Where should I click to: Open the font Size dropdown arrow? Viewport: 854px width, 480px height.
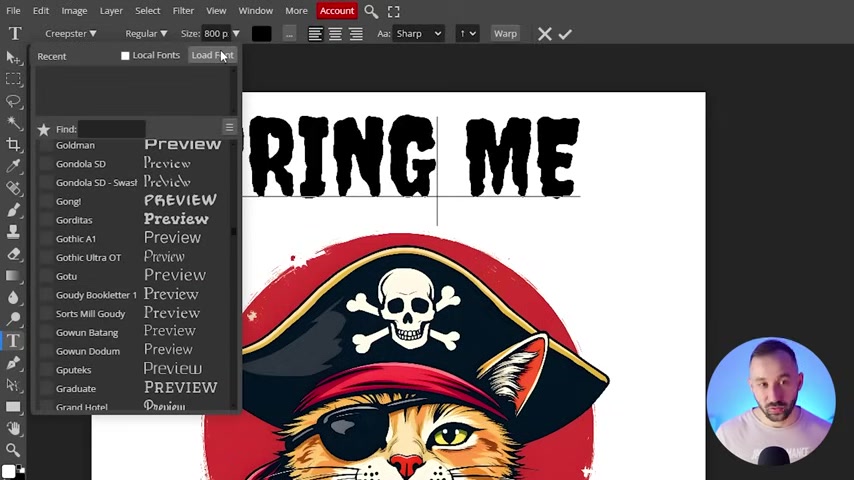click(236, 34)
